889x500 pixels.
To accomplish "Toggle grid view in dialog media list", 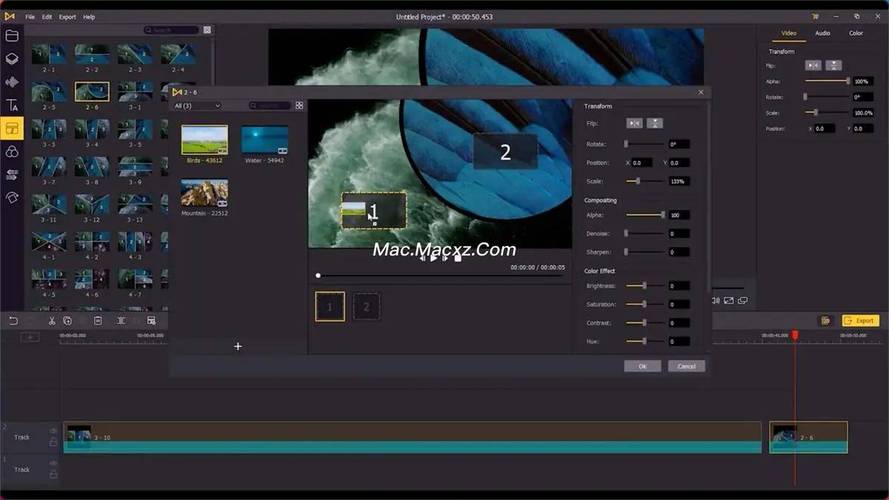I will [299, 105].
